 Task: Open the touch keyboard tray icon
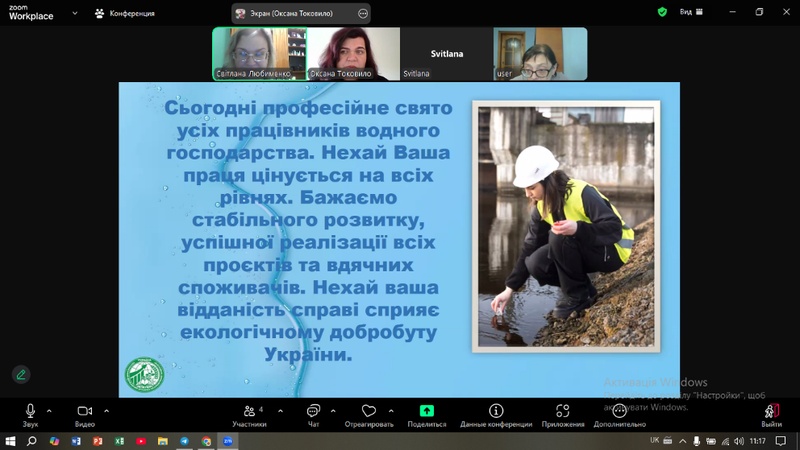coord(668,441)
